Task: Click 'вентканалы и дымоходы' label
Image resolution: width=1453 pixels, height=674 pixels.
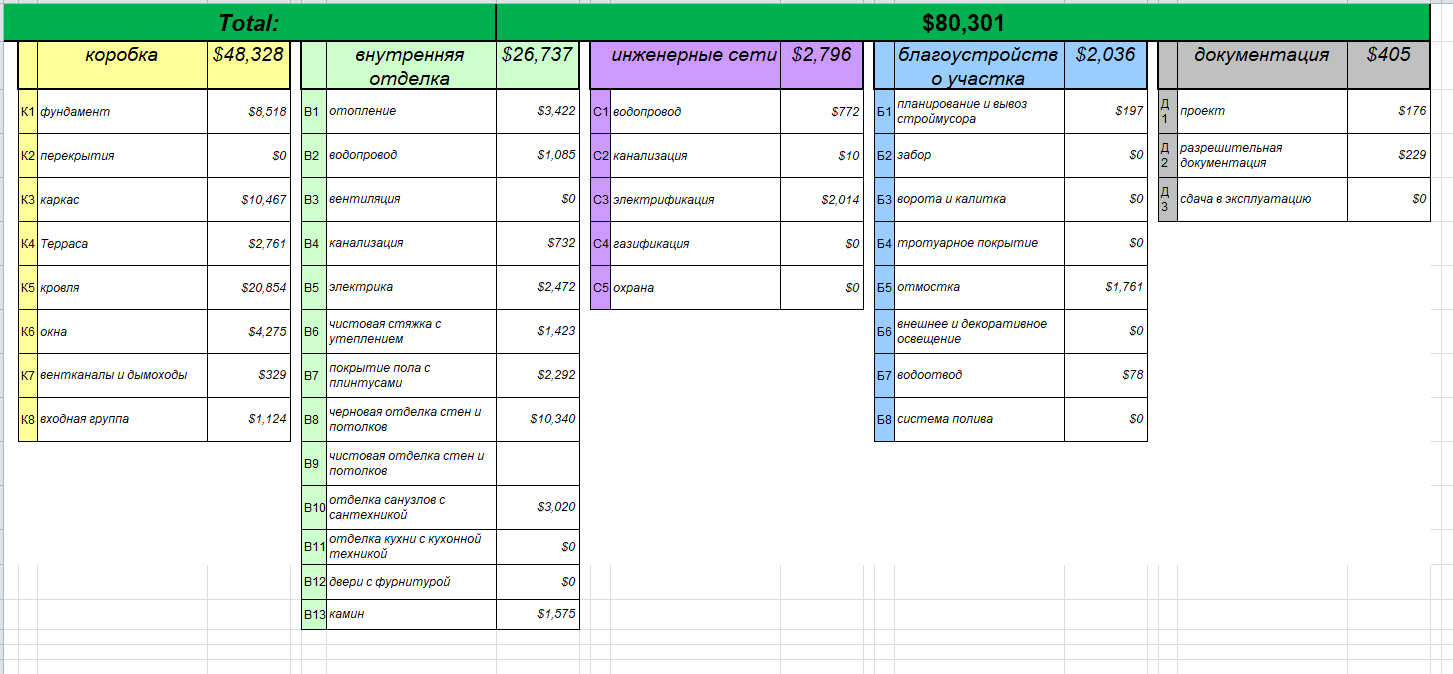Action: [122, 376]
